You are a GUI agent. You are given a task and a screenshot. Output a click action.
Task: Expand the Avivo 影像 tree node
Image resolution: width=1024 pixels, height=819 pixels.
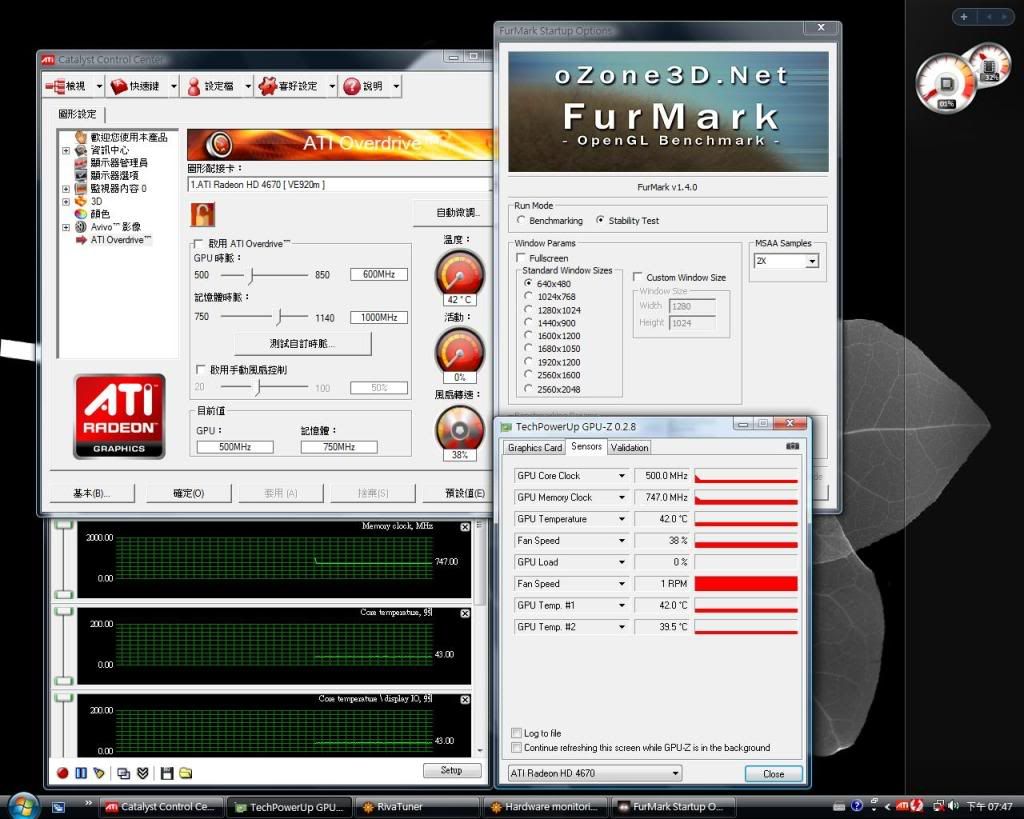coord(66,227)
